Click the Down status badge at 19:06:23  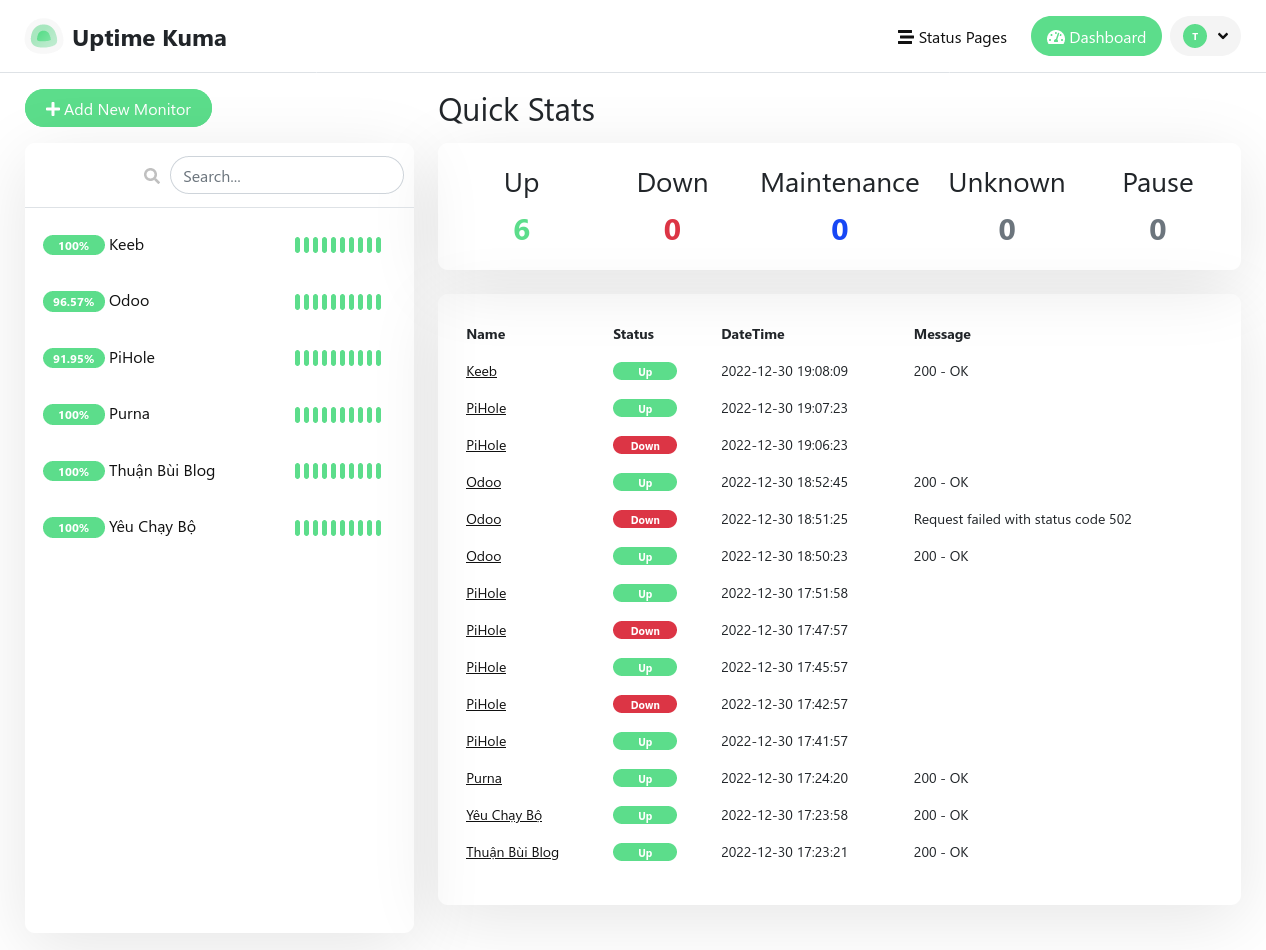pyautogui.click(x=644, y=445)
